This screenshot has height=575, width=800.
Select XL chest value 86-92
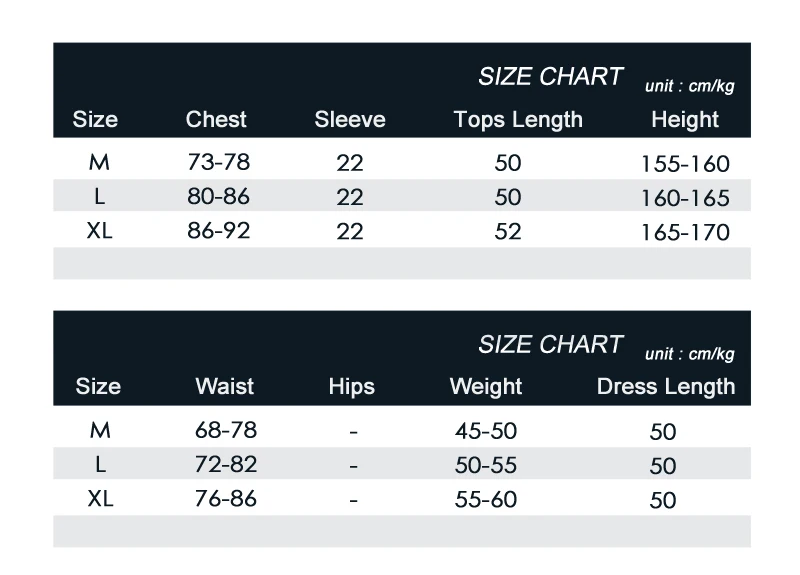tap(218, 231)
